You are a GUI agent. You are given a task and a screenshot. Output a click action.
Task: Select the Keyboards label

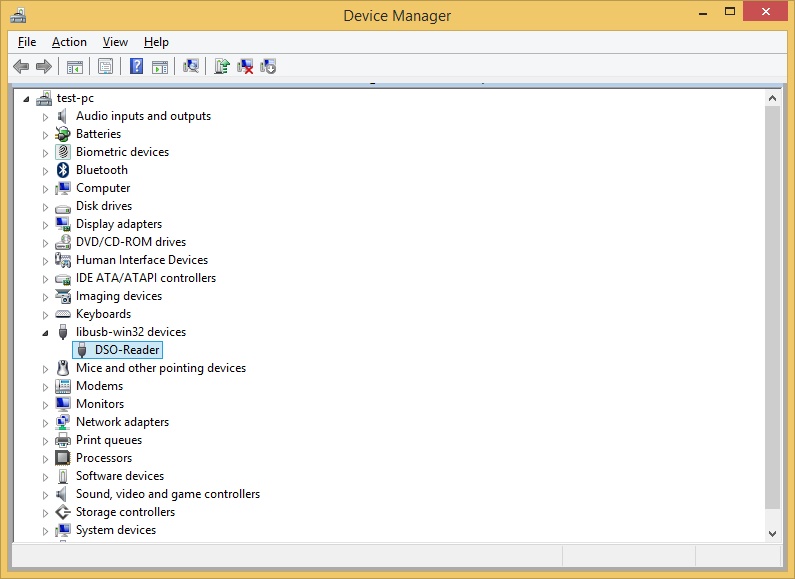click(103, 314)
